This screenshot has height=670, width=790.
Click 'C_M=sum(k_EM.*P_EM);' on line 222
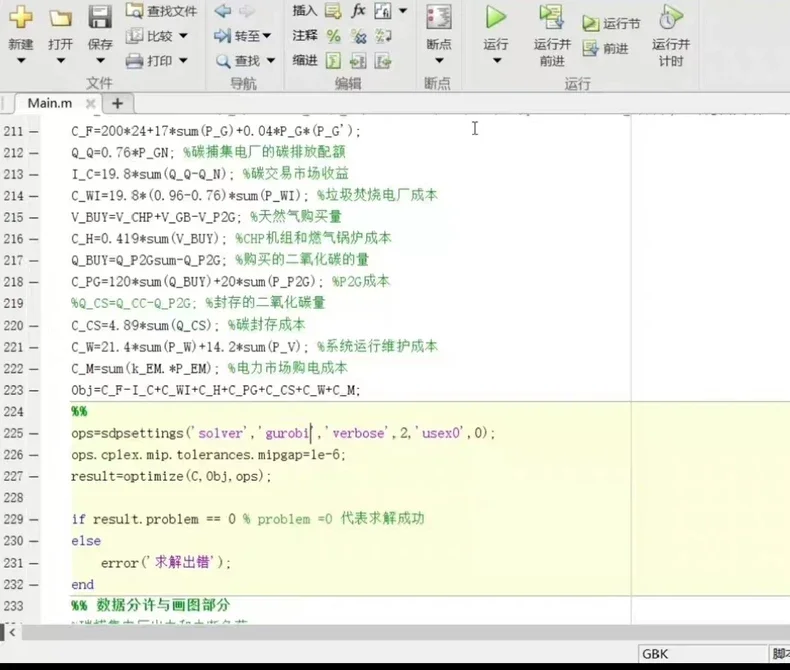[145, 369]
